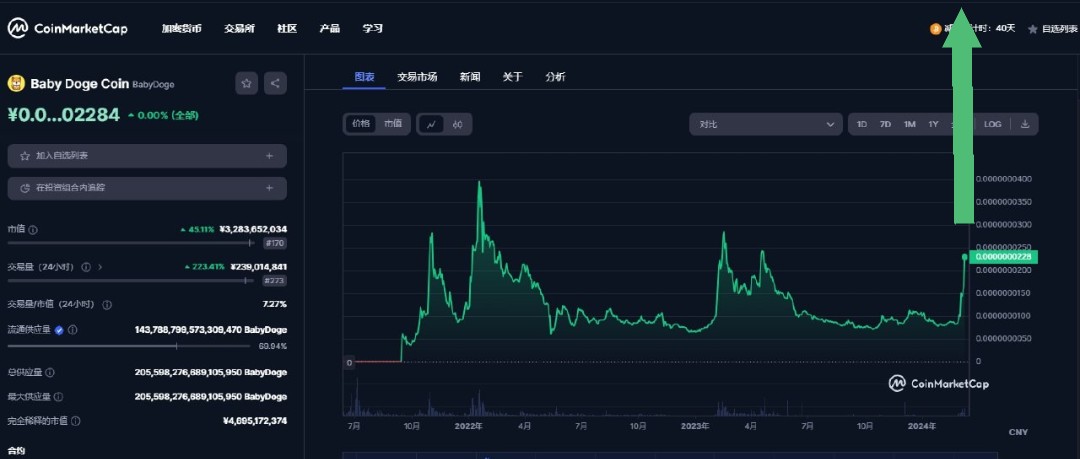This screenshot has width=1080, height=459.
Task: Set chart range to 7D
Action: tap(885, 124)
